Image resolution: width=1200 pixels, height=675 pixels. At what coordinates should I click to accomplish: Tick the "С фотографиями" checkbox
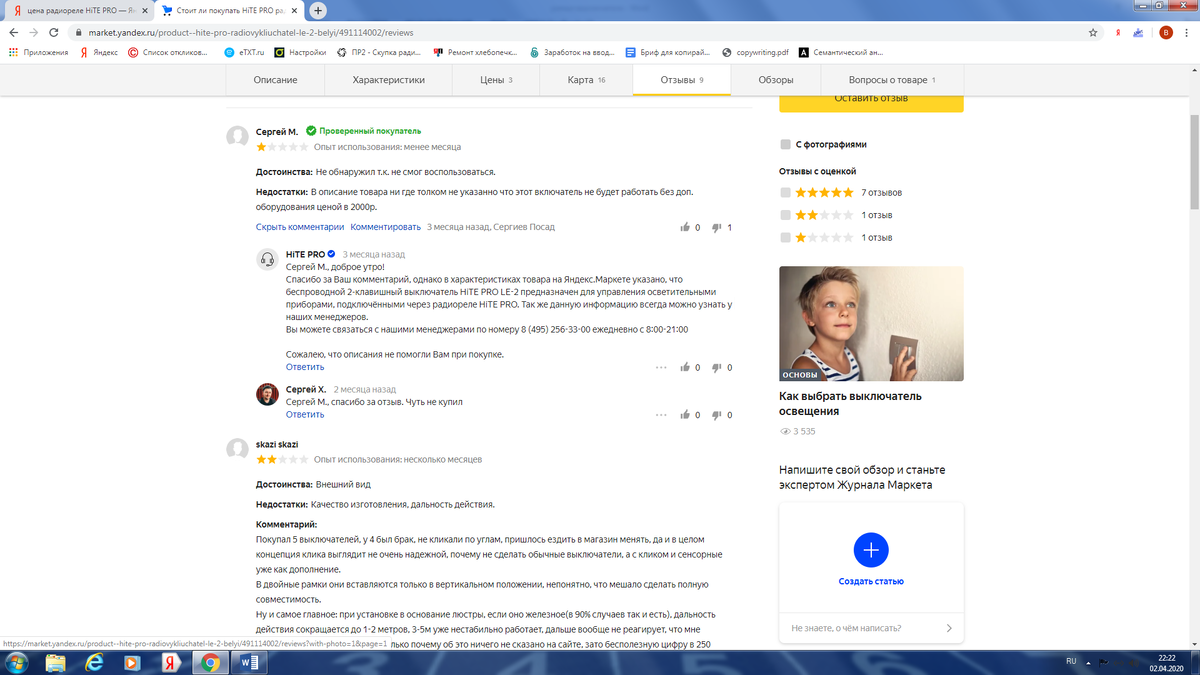point(786,144)
